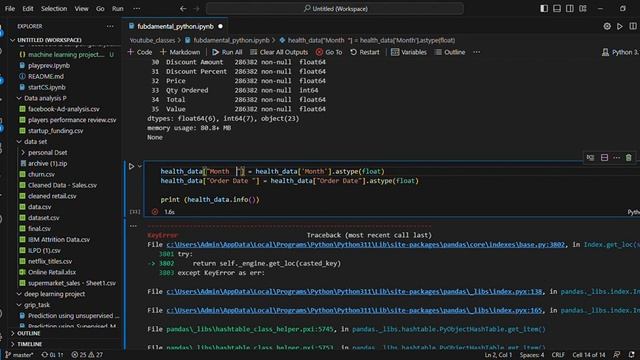This screenshot has width=640, height=360.
Task: Click run icon at editor top right
Action: pos(620,27)
